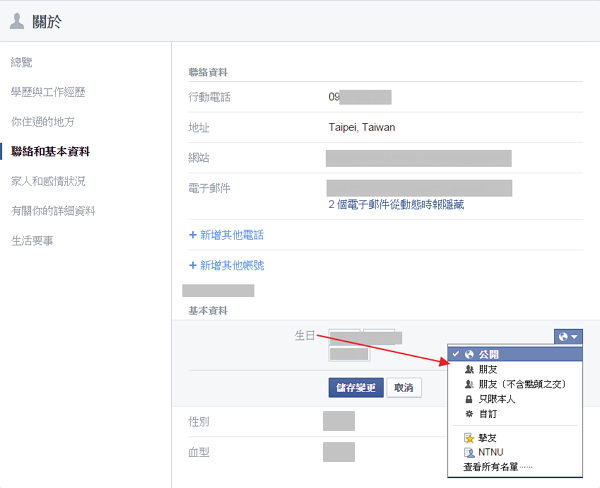Click + 新增其他電話 link
This screenshot has width=600, height=488.
point(226,235)
